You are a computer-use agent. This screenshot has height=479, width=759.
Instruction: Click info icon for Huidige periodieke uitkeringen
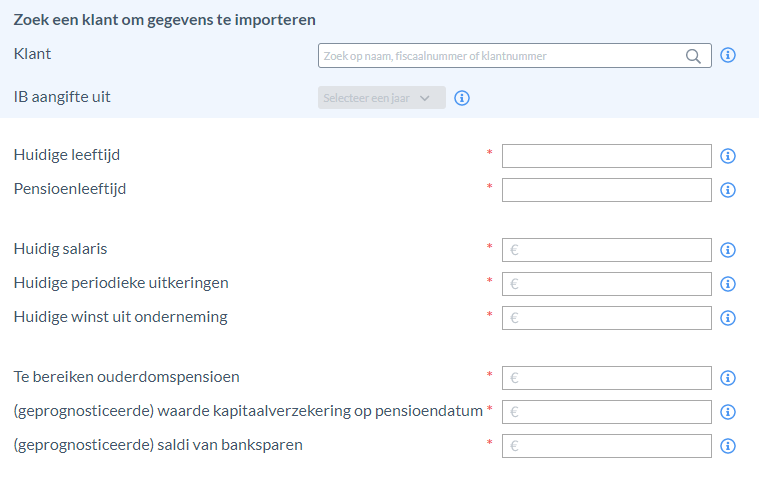click(x=728, y=284)
